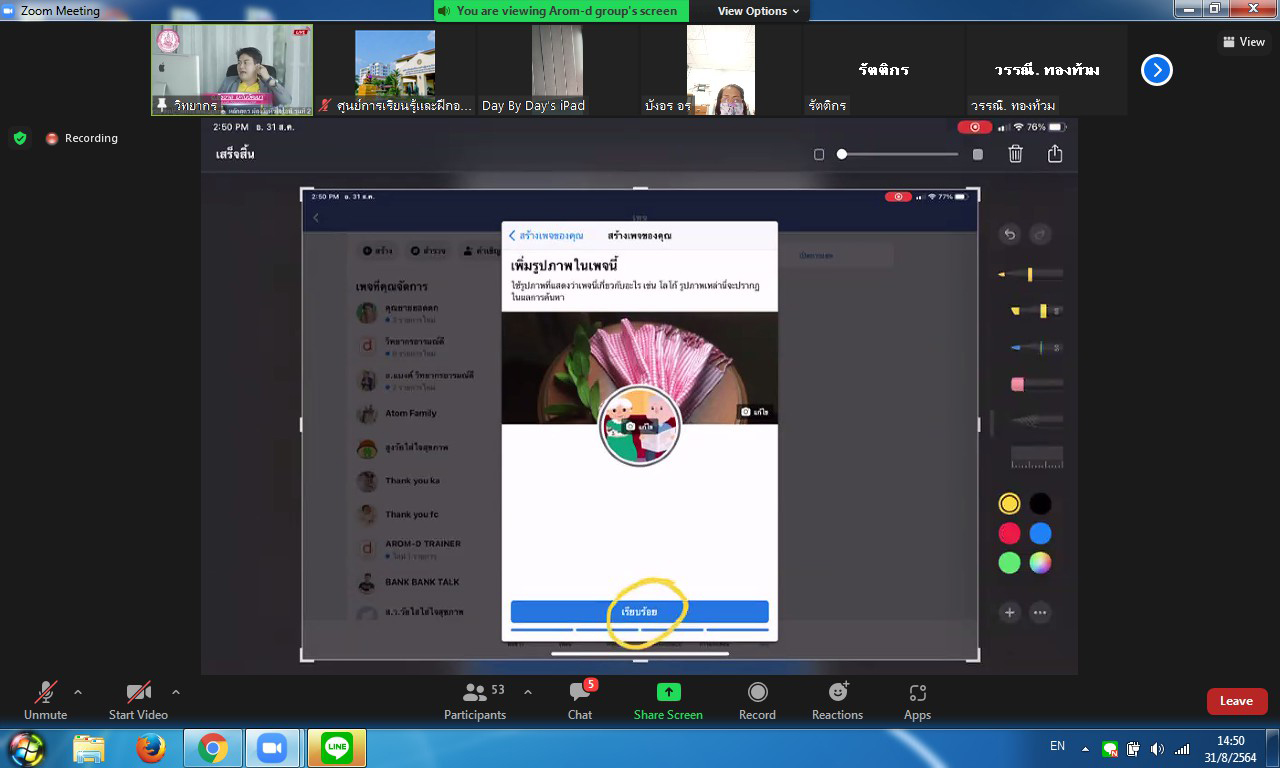The image size is (1280, 768).
Task: Click the Participants icon
Action: point(475,693)
